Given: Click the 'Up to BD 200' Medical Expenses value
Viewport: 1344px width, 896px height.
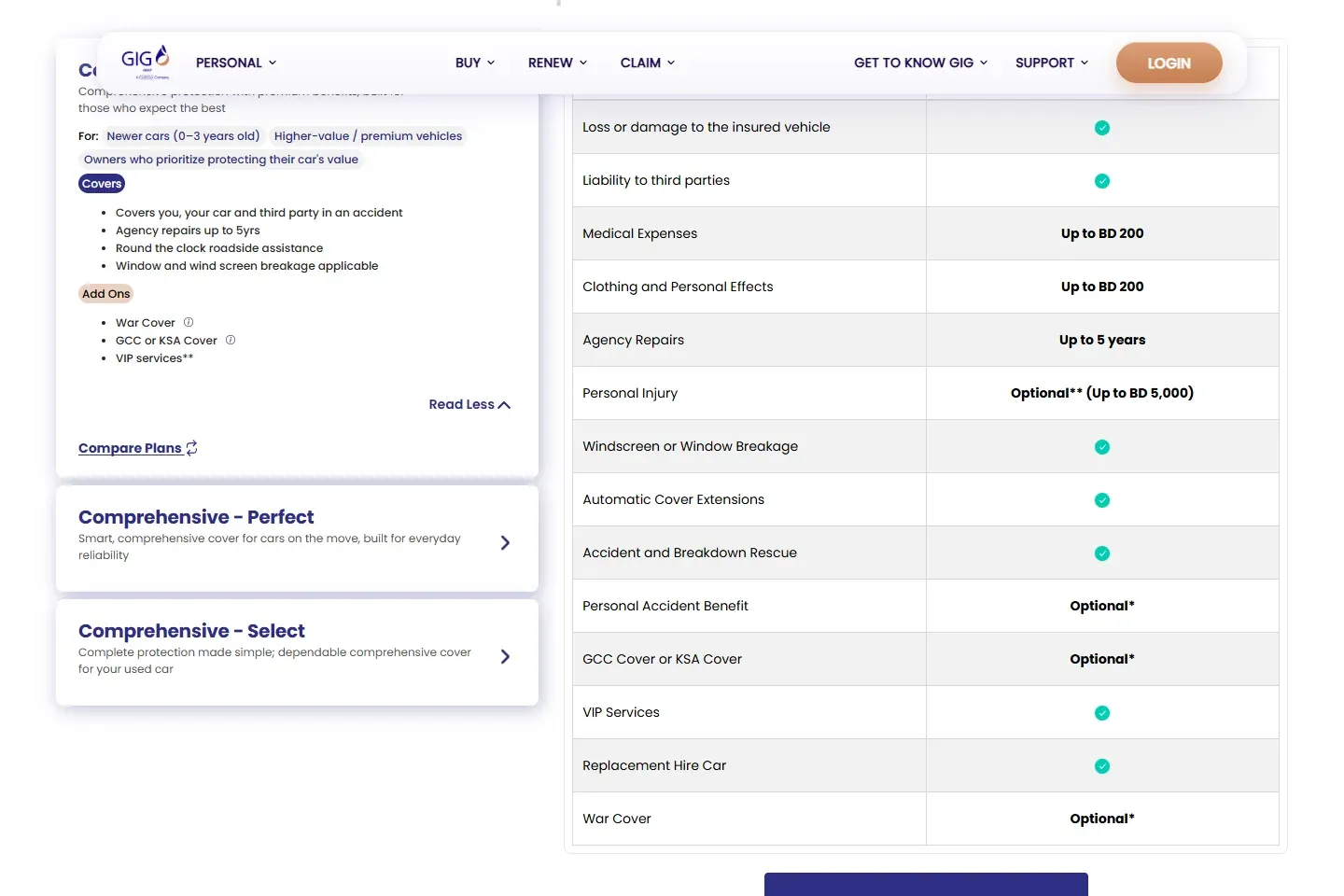Looking at the screenshot, I should [1102, 233].
